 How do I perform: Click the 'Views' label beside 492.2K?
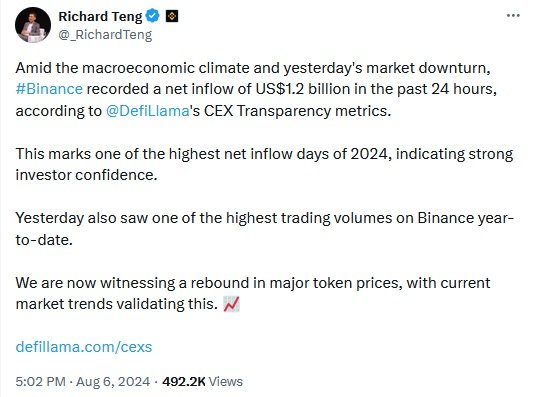click(x=225, y=381)
